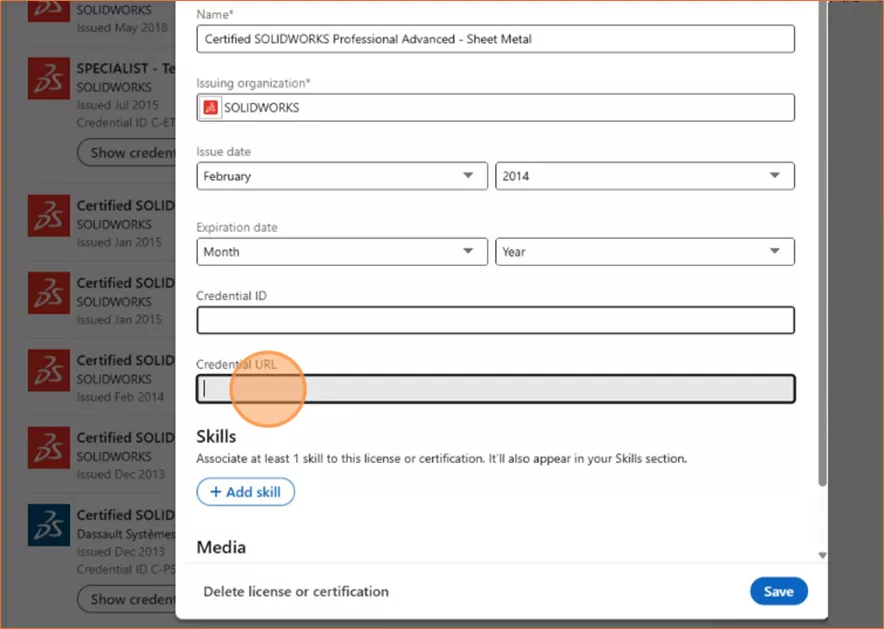
Task: Click the logo beside the Issued May 2018 certification
Action: [49, 11]
